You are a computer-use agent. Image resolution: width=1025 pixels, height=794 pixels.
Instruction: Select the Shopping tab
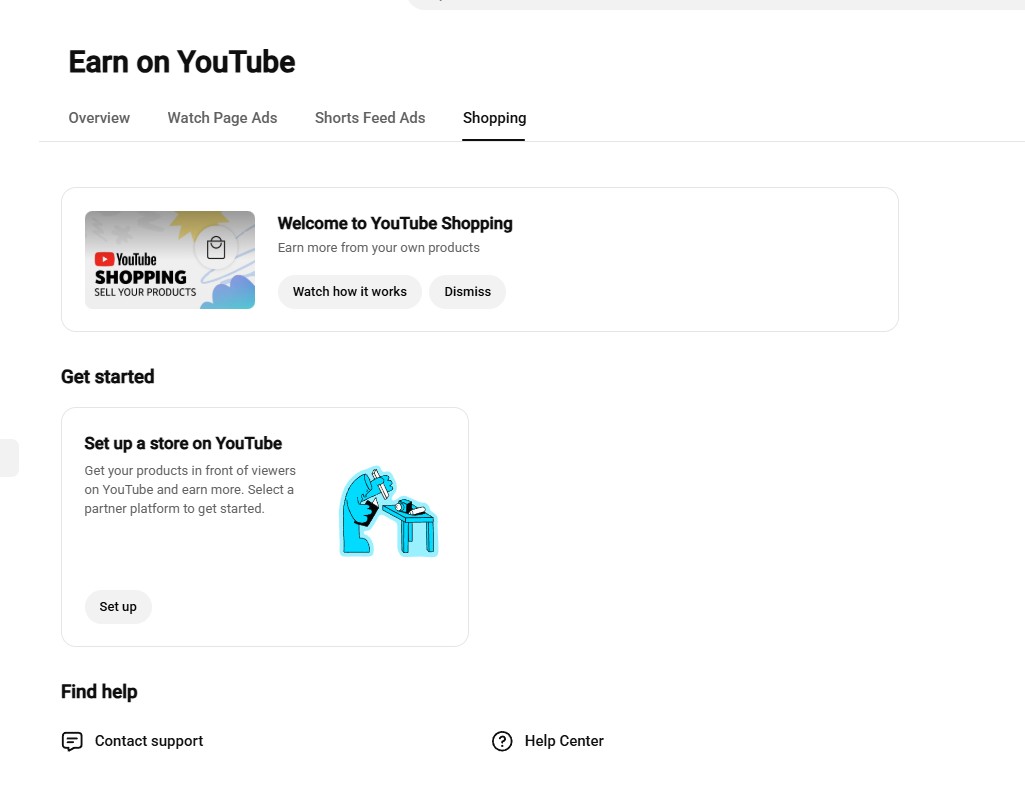tap(494, 118)
